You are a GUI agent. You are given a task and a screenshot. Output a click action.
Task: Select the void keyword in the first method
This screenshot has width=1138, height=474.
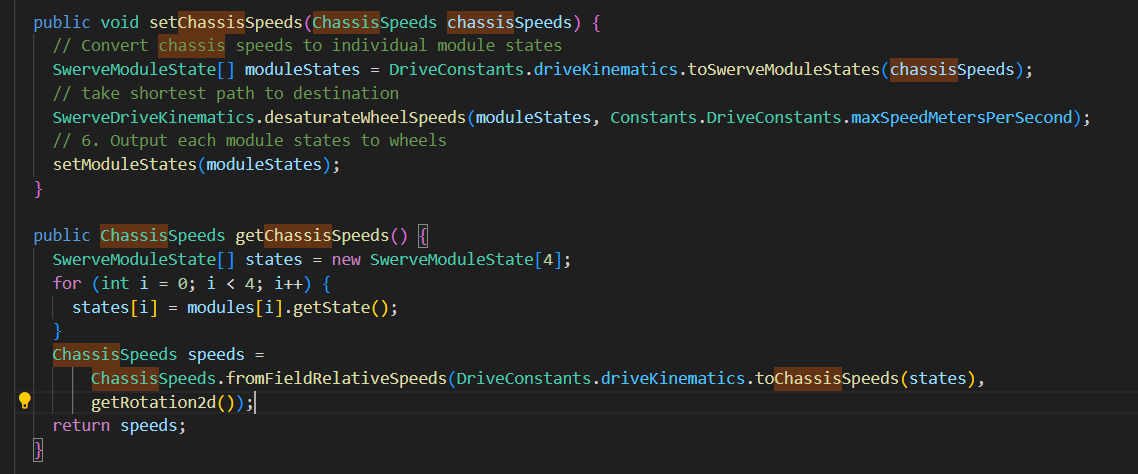(120, 22)
